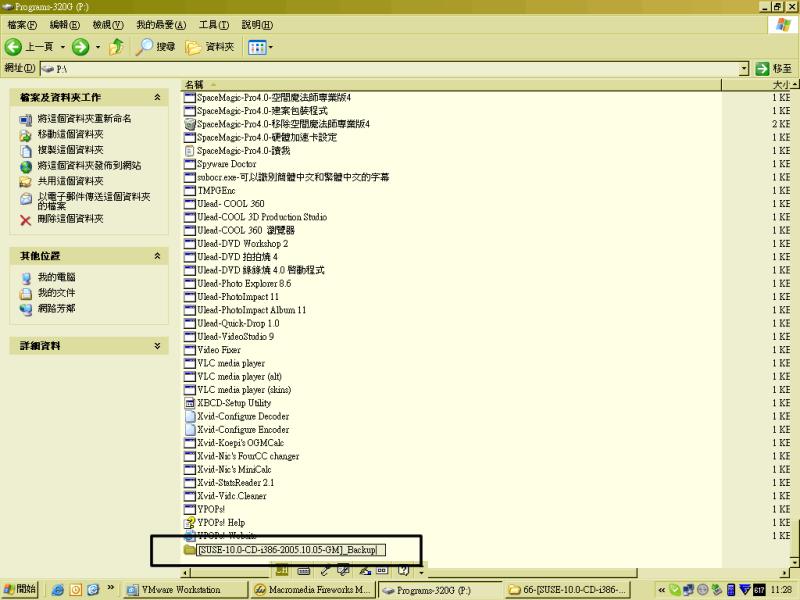Click the 複製這個資料夾 link
Viewport: 800px width, 600px height.
(70, 149)
